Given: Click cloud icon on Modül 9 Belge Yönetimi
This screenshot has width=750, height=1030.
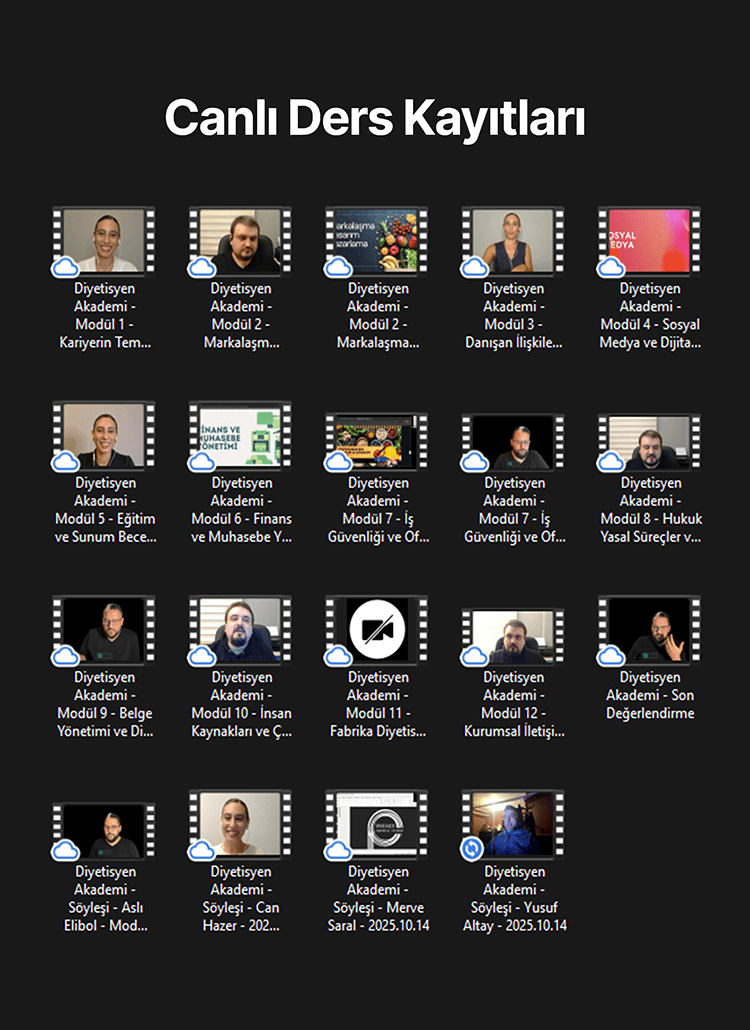Looking at the screenshot, I should coord(66,656).
